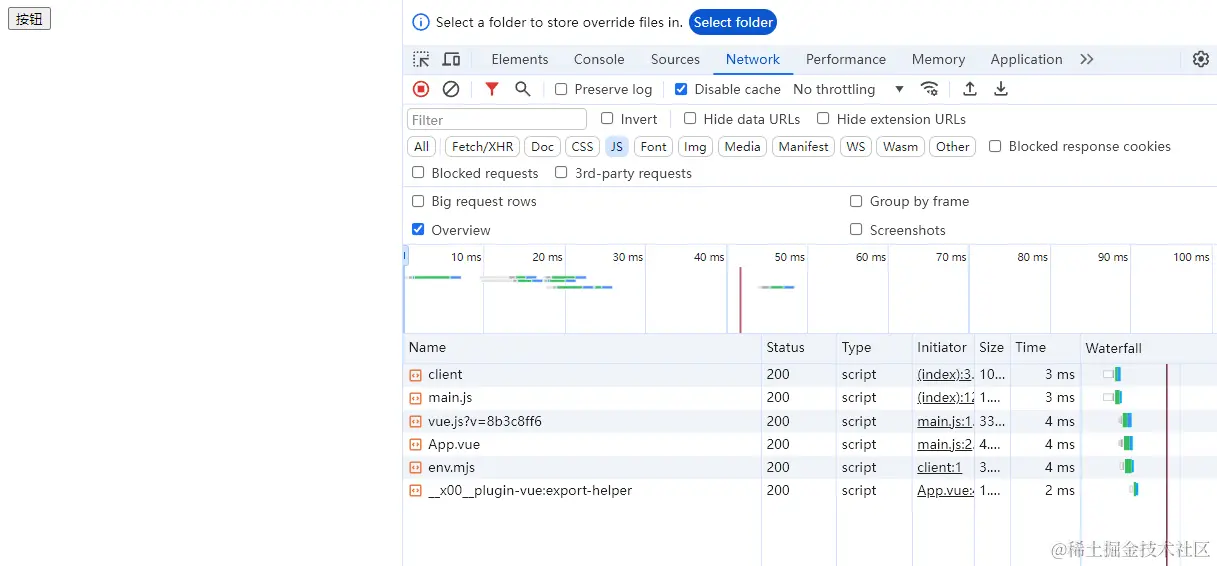1217x566 pixels.
Task: Filter by Doc type
Action: (542, 146)
